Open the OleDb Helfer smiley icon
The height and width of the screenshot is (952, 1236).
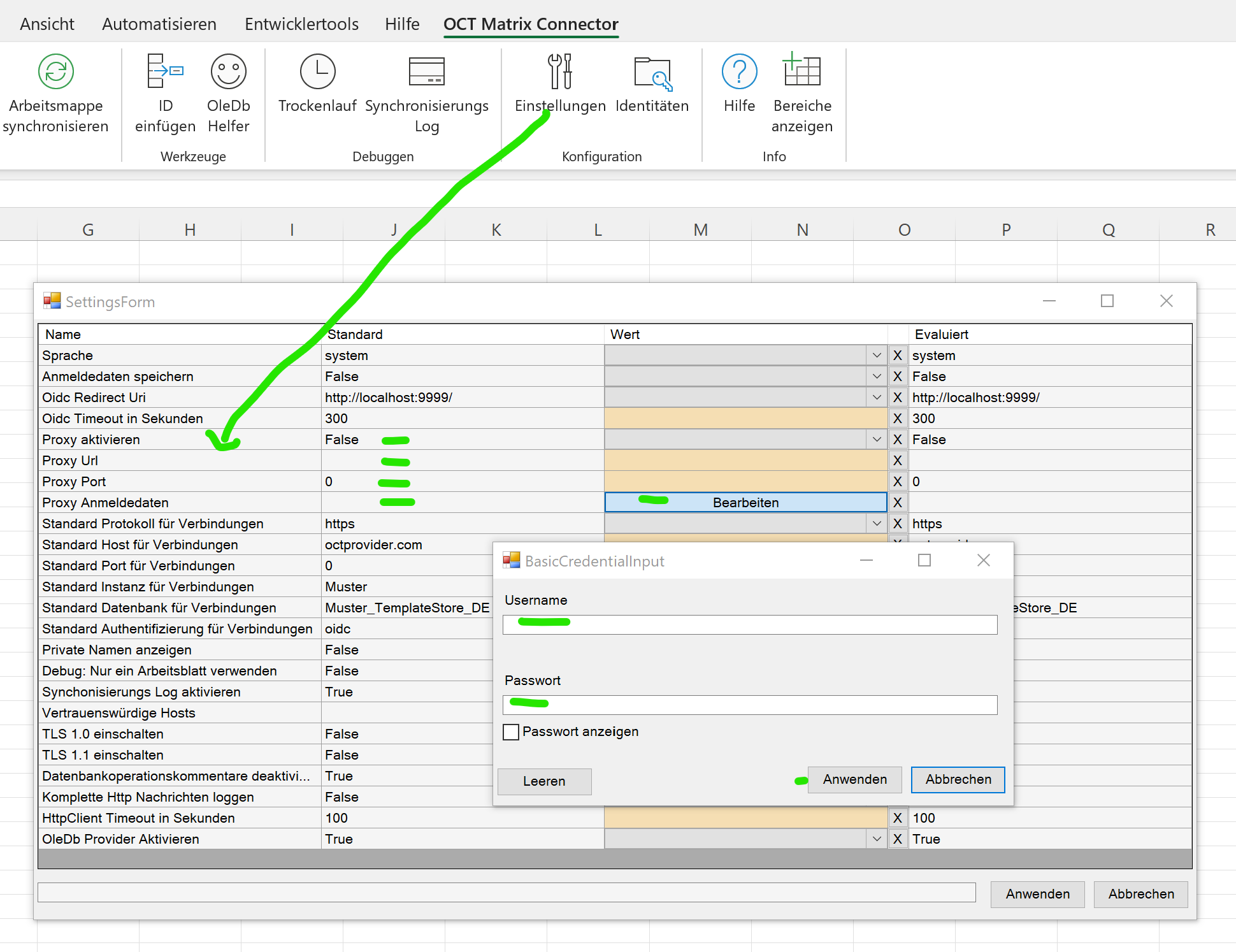[228, 71]
